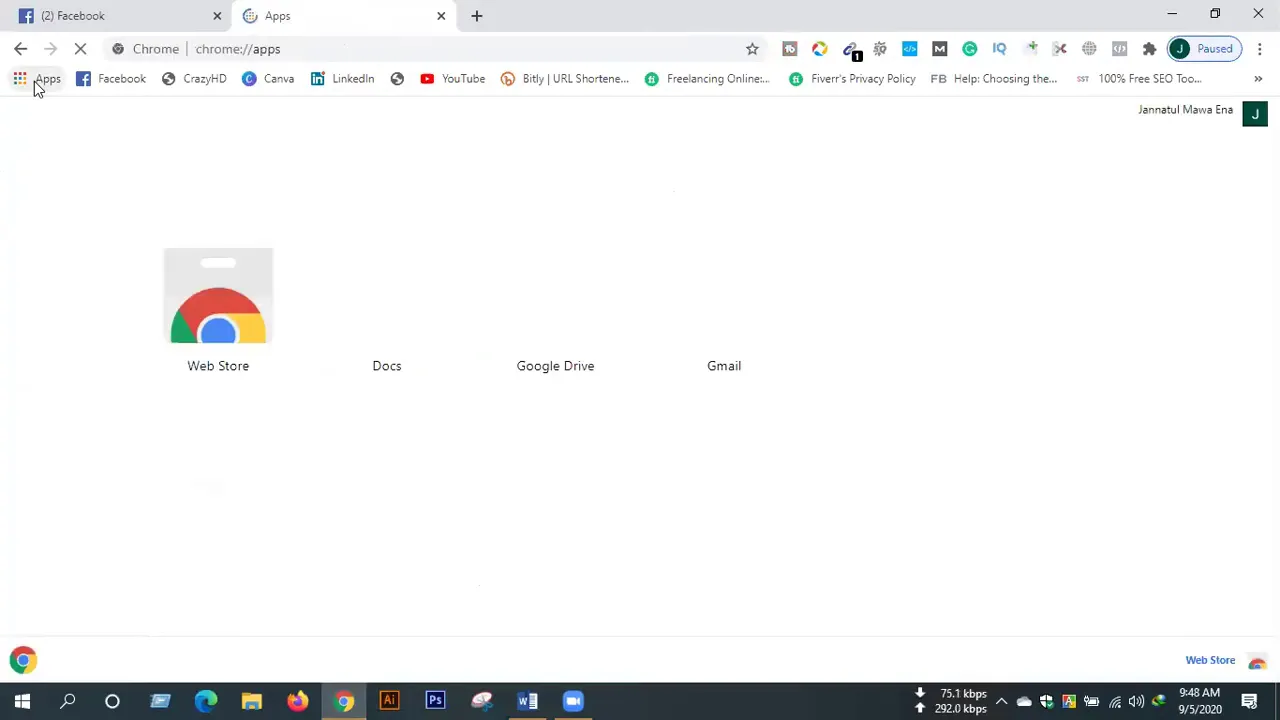
Task: Open Adobe Illustrator from taskbar
Action: [389, 701]
